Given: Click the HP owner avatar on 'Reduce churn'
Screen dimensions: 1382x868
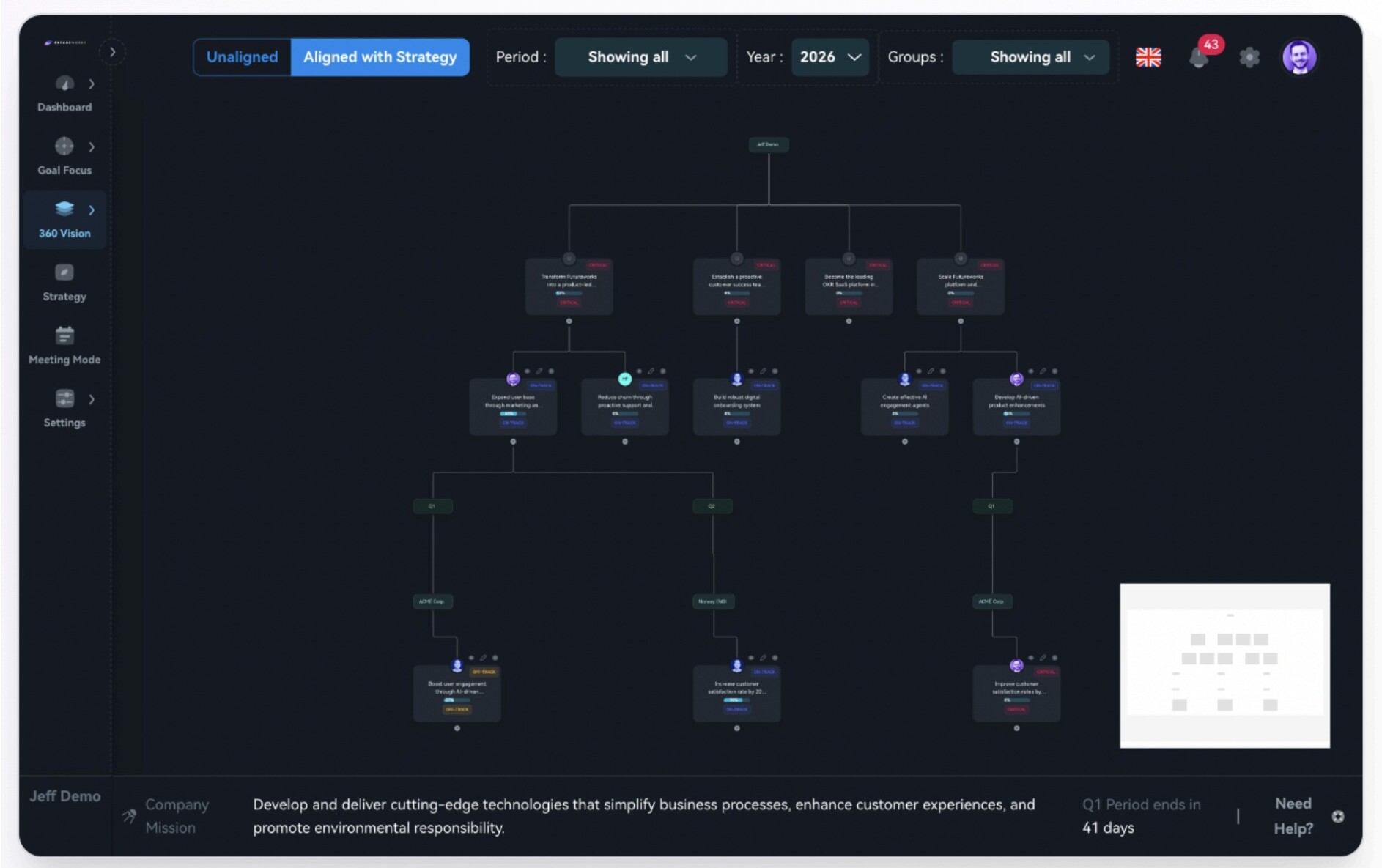Looking at the screenshot, I should click(625, 379).
